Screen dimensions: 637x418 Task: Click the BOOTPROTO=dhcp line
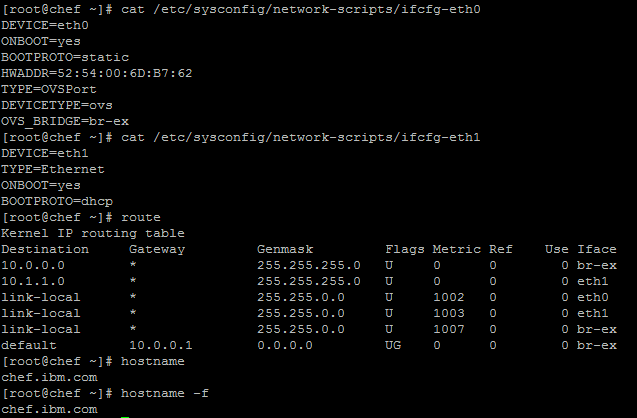(57, 201)
